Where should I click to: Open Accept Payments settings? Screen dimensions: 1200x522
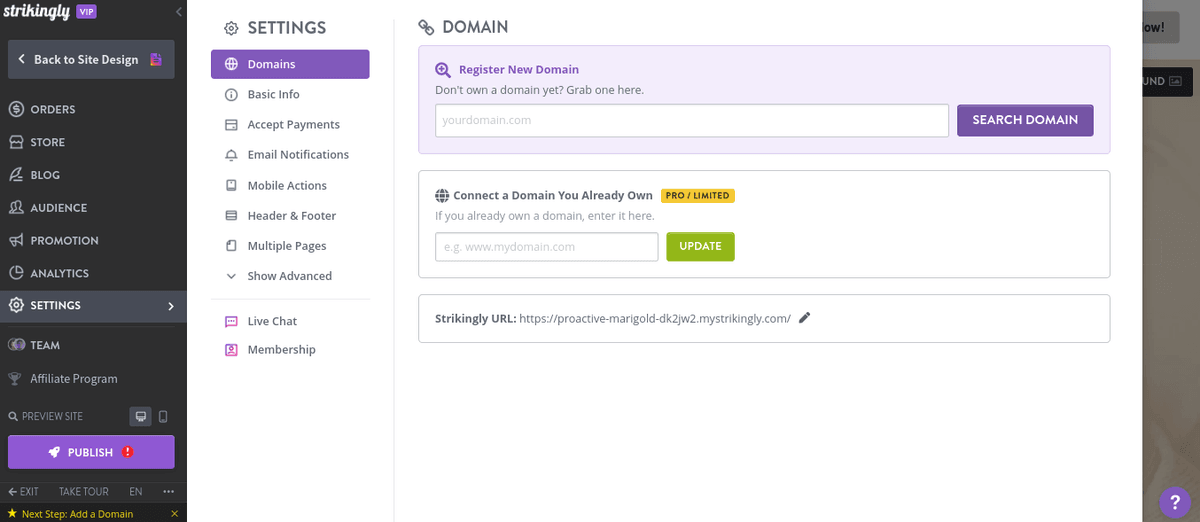293,124
